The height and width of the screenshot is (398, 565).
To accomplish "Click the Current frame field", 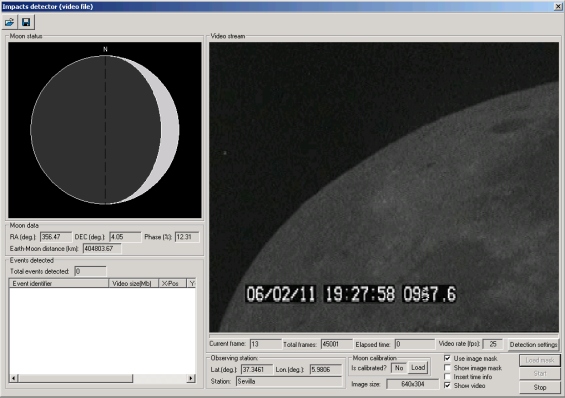I will click(x=265, y=344).
